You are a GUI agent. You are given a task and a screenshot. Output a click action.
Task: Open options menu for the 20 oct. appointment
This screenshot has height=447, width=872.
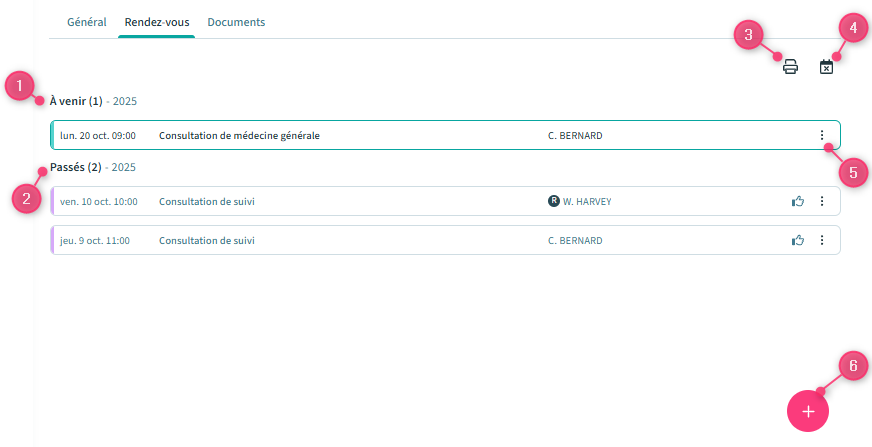click(x=822, y=135)
